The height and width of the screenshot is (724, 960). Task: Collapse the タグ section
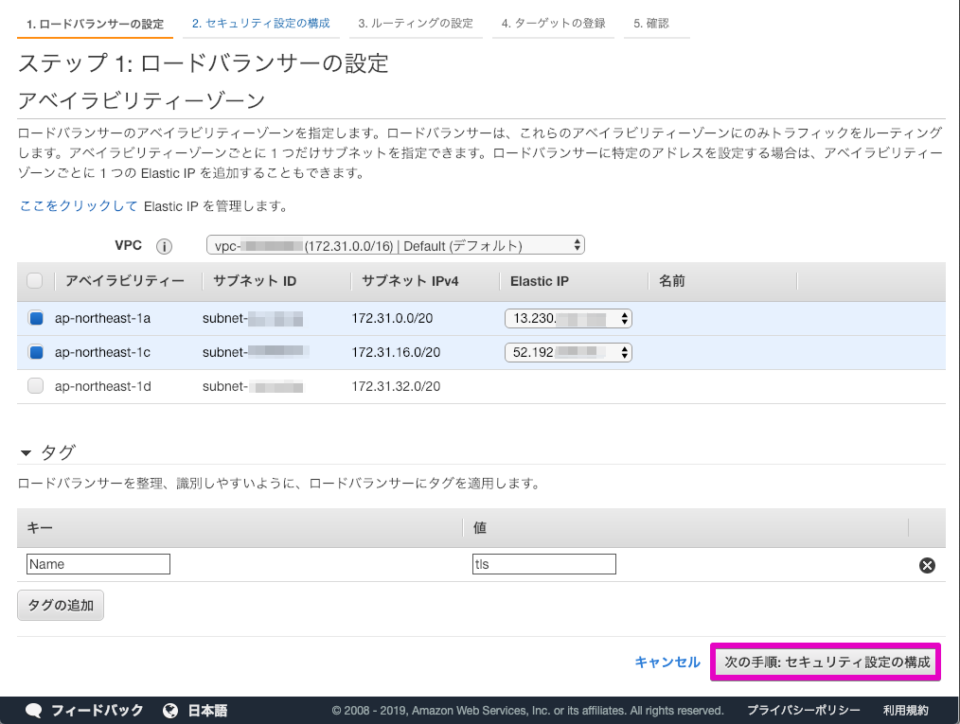[x=27, y=451]
